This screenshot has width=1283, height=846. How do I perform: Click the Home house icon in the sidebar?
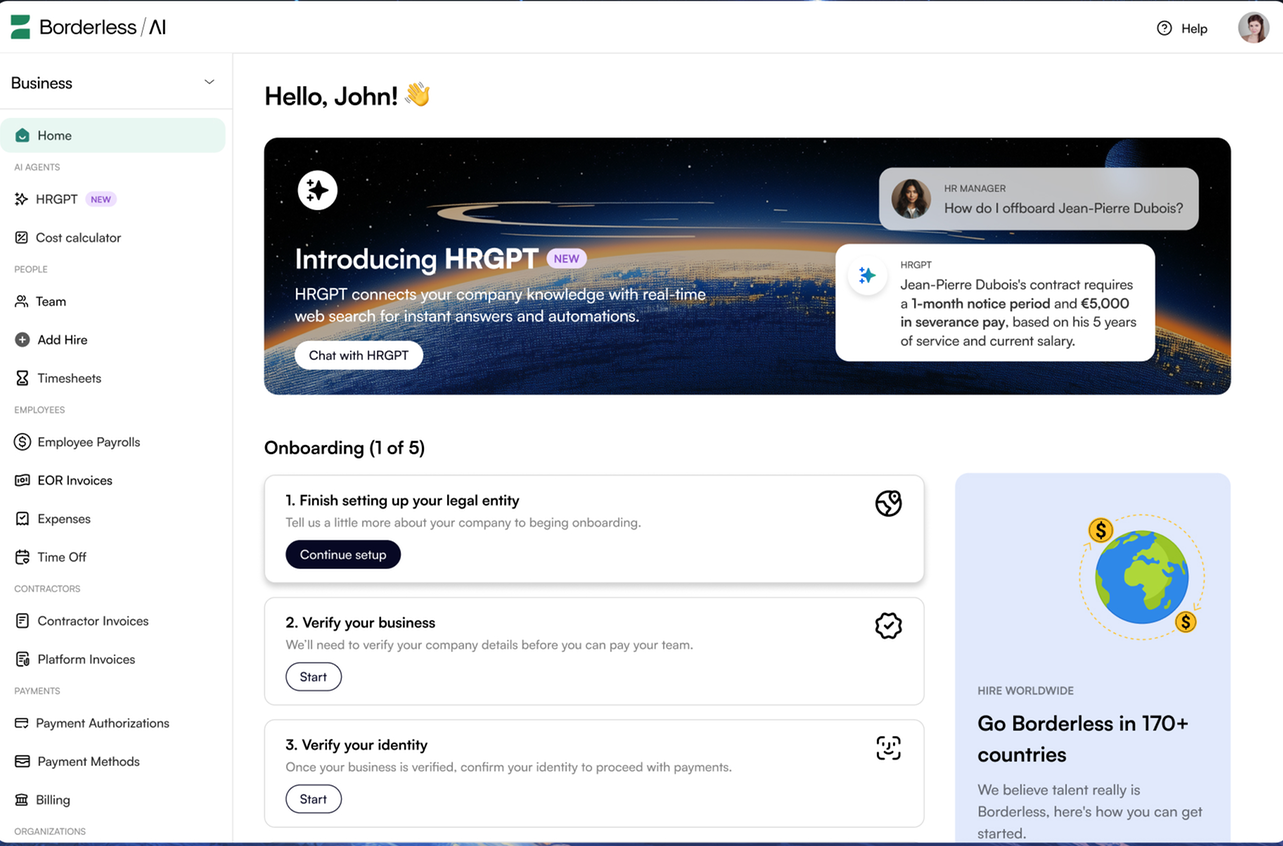[22, 135]
